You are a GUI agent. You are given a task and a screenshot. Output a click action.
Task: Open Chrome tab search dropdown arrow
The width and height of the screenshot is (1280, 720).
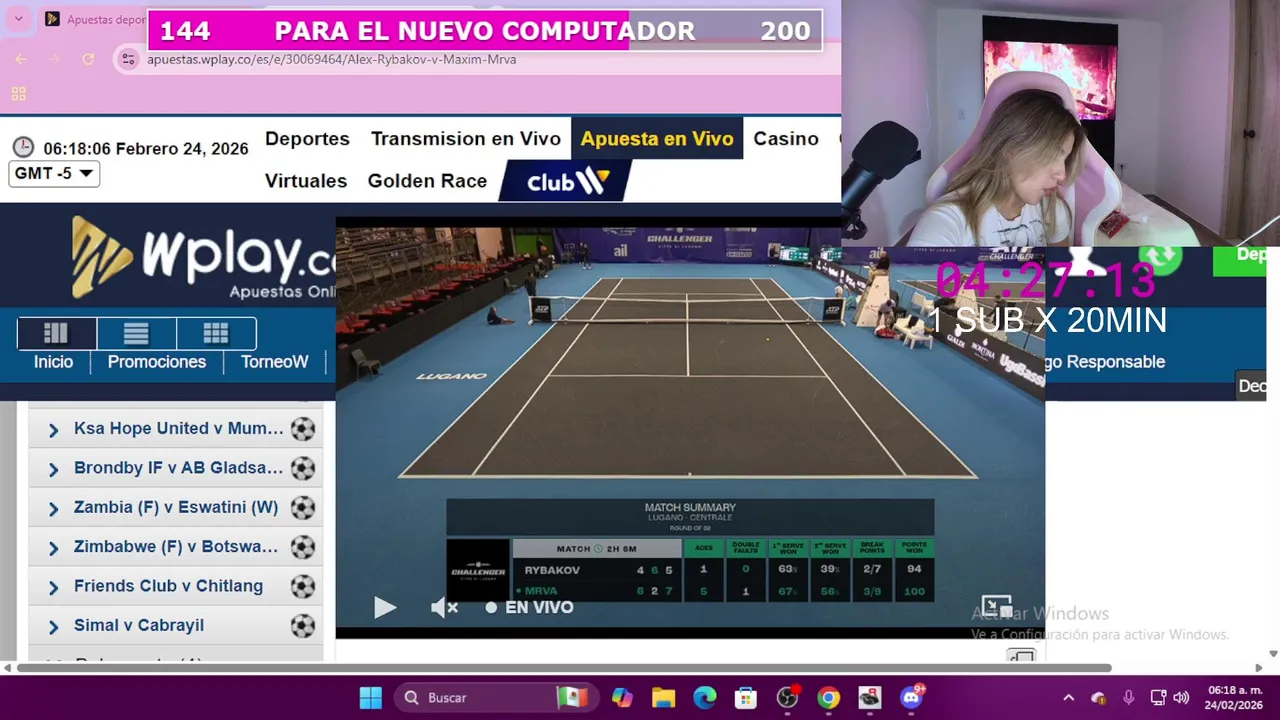pos(18,19)
